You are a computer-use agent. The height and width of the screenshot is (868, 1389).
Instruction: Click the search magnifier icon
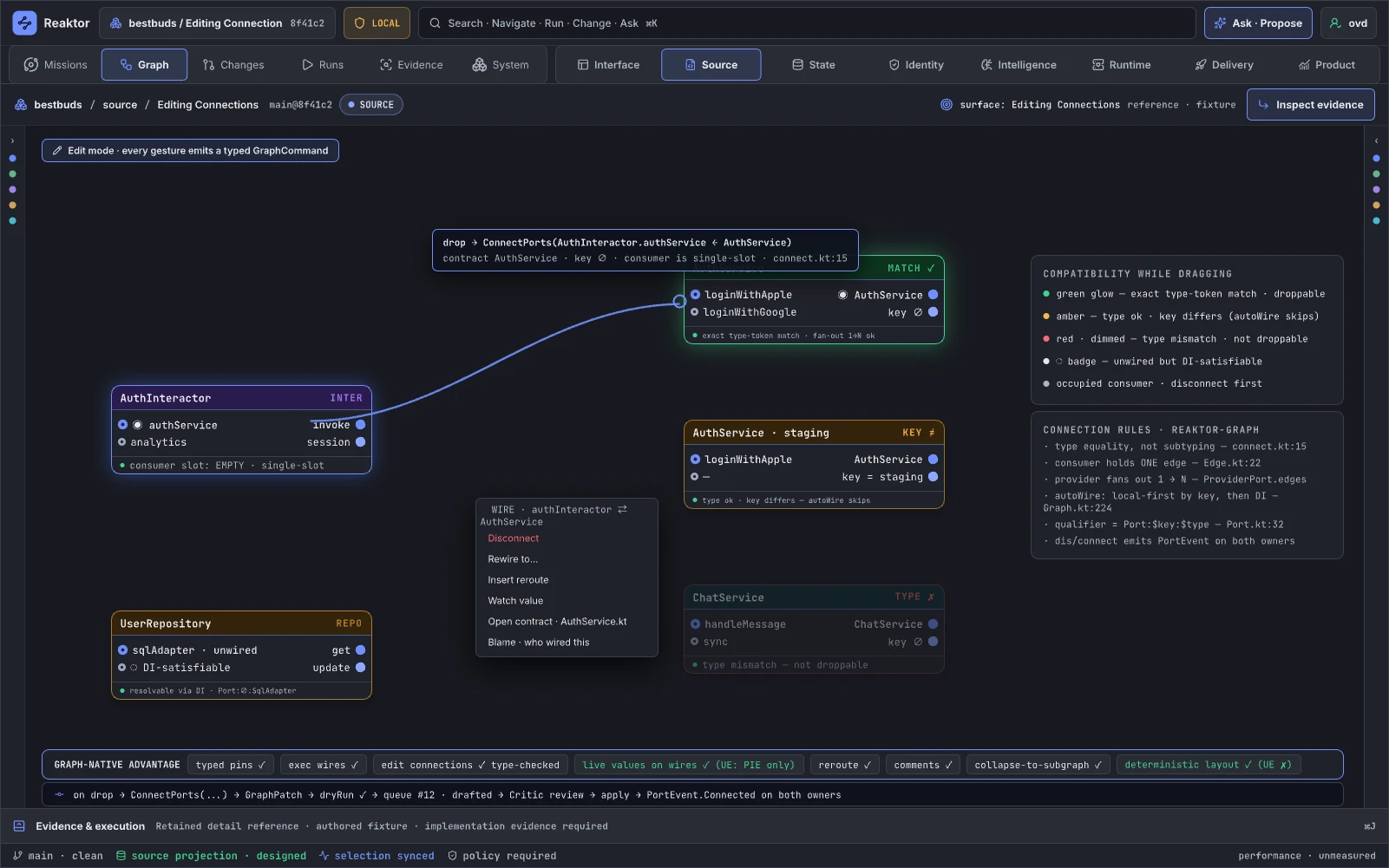click(436, 23)
